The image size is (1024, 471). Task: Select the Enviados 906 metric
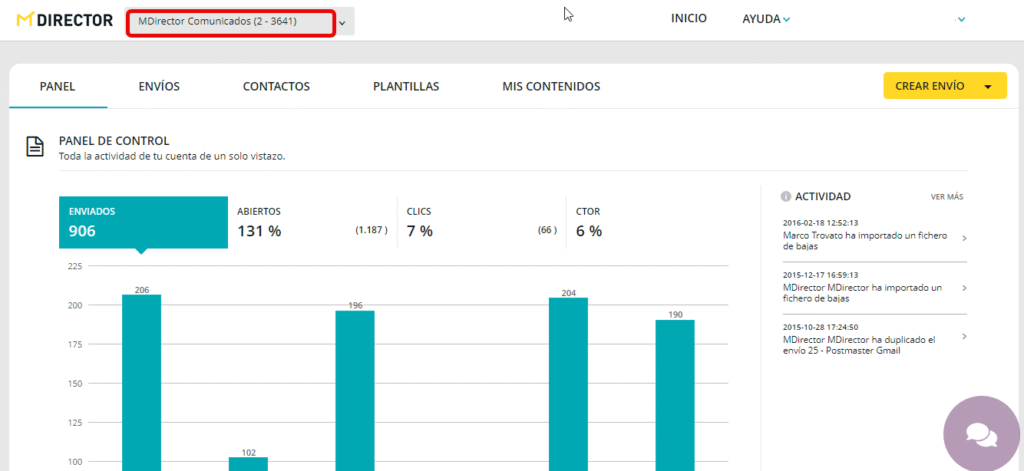coord(143,222)
